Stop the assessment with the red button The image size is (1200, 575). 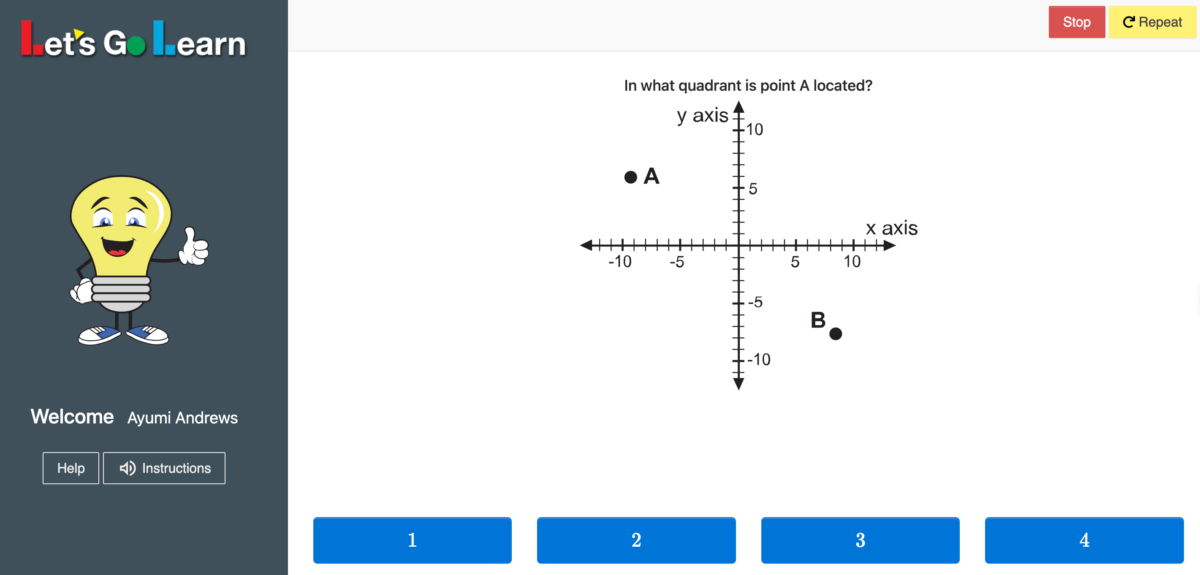pyautogui.click(x=1077, y=22)
